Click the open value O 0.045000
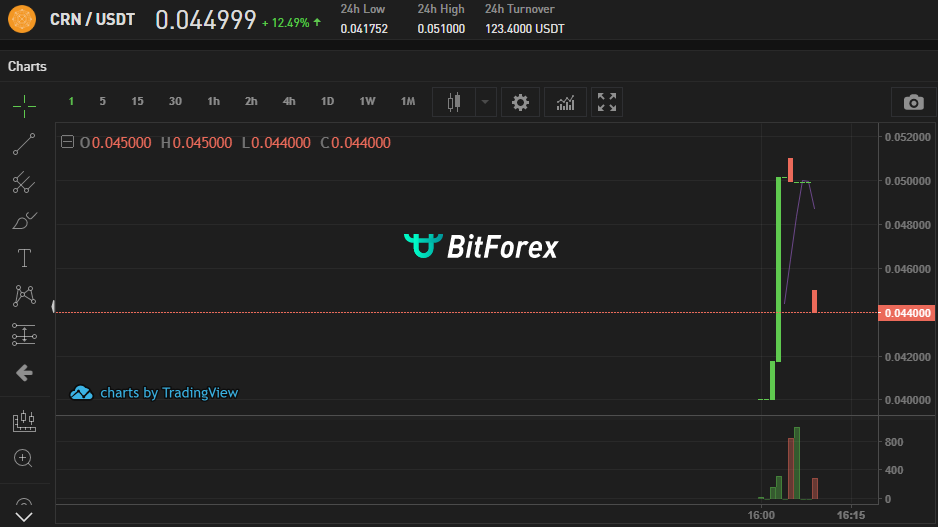 click(115, 143)
